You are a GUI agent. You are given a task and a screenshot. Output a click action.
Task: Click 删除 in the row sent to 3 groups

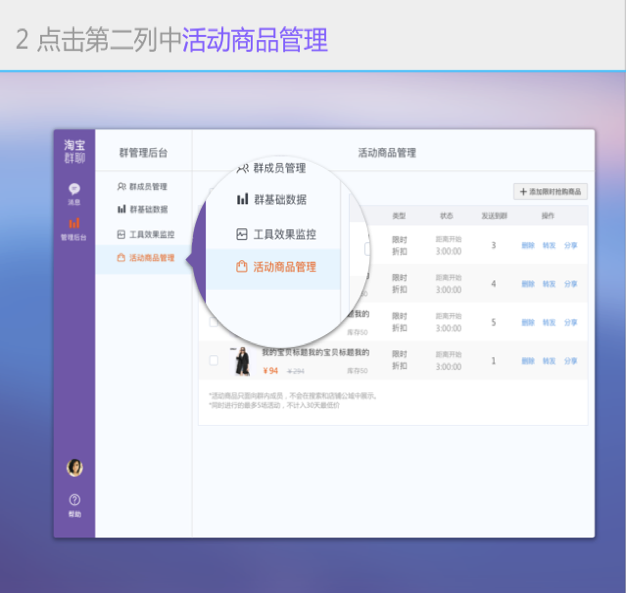pyautogui.click(x=528, y=245)
